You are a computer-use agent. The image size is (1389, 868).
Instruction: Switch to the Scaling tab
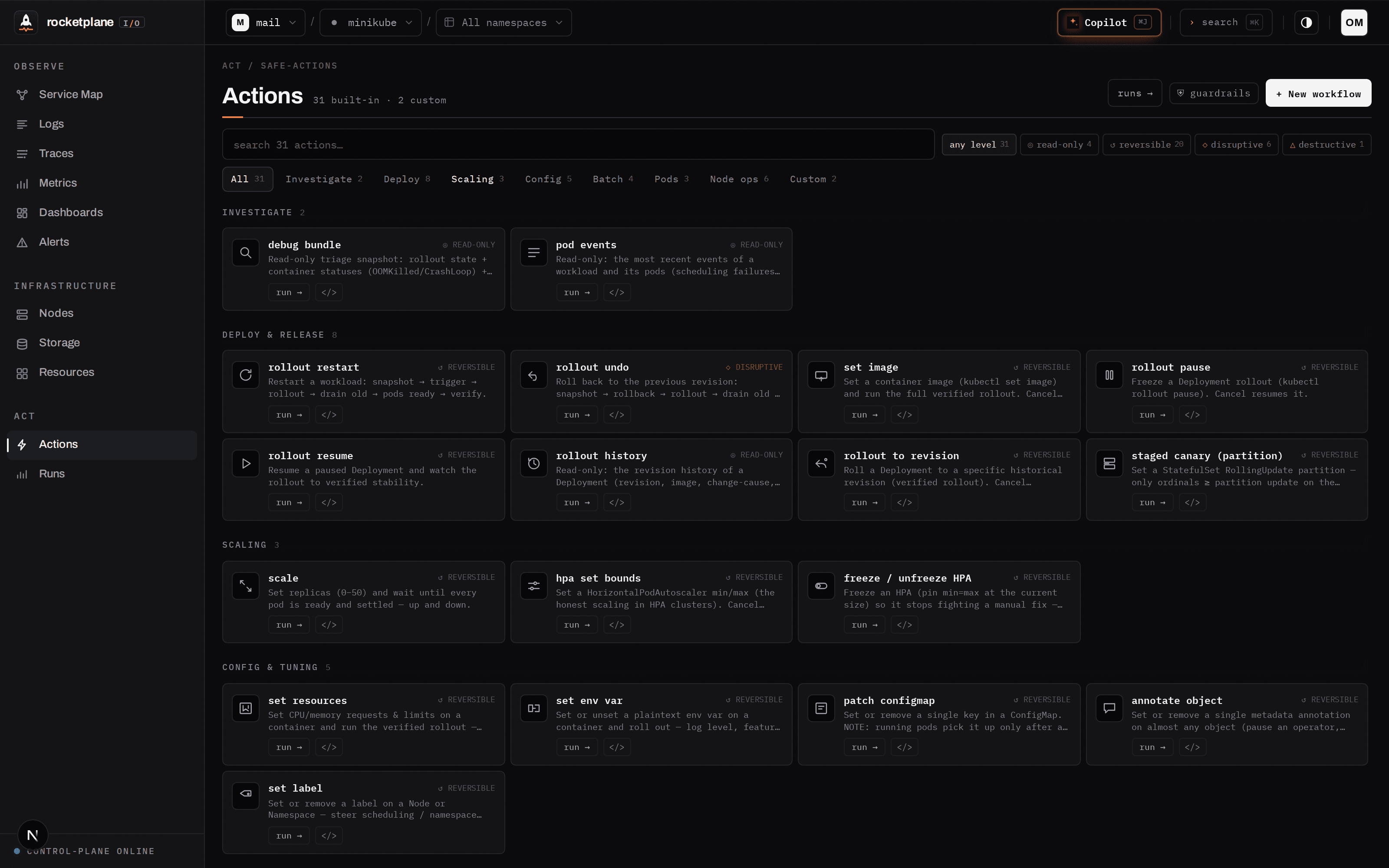(x=477, y=179)
